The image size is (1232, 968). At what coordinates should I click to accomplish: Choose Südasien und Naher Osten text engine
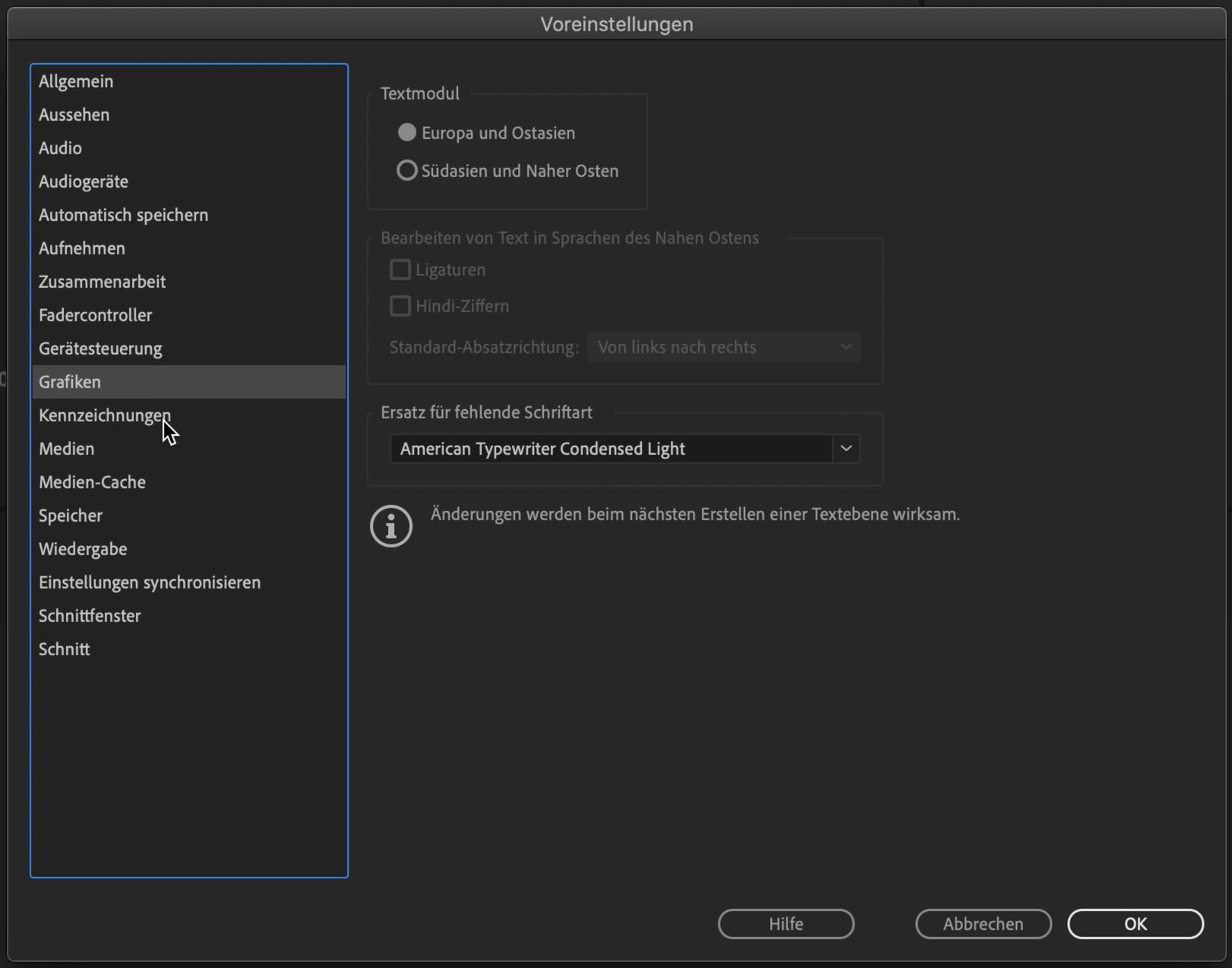click(407, 171)
